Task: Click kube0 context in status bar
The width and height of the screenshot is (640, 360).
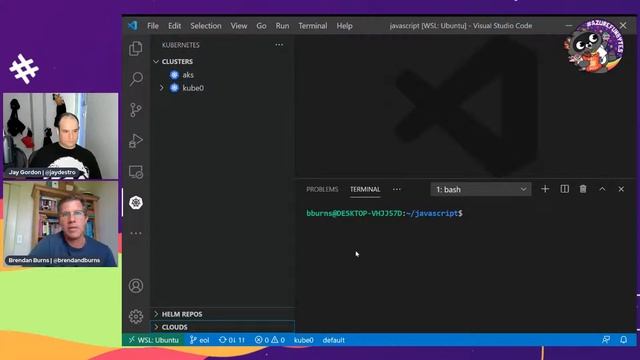Action: point(304,340)
